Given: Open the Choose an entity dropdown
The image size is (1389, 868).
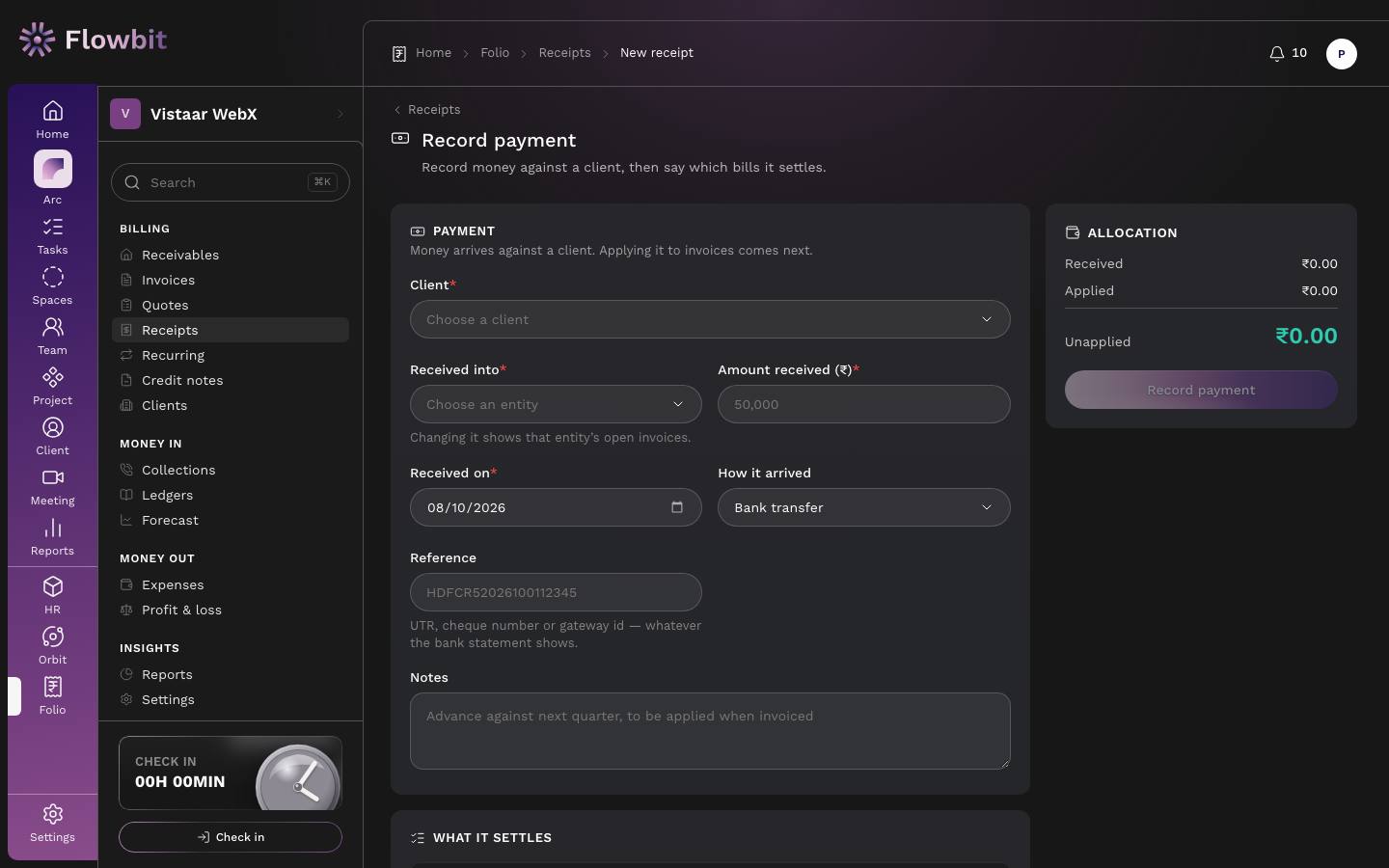Looking at the screenshot, I should (x=556, y=404).
